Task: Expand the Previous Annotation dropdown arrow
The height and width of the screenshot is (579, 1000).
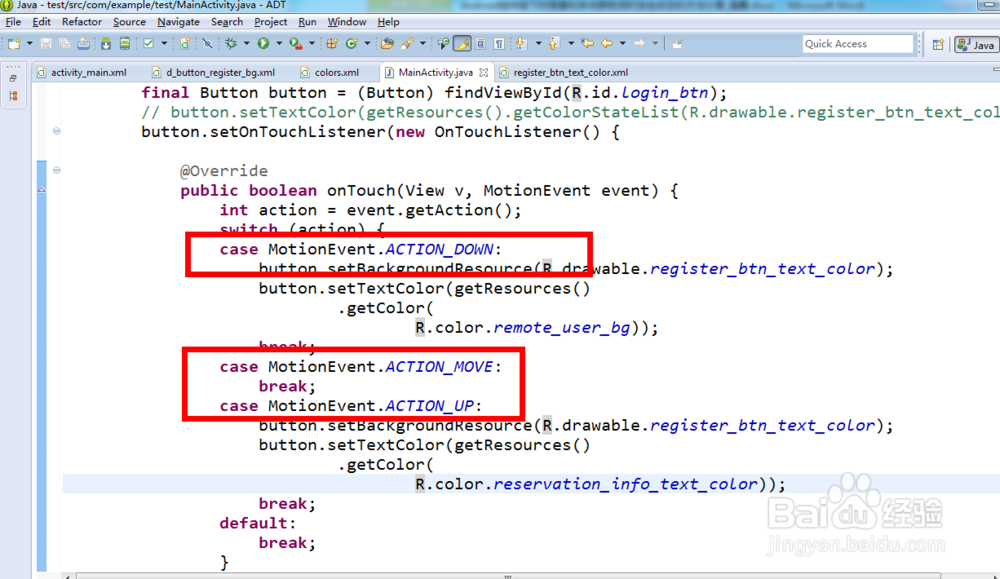Action: coord(571,43)
